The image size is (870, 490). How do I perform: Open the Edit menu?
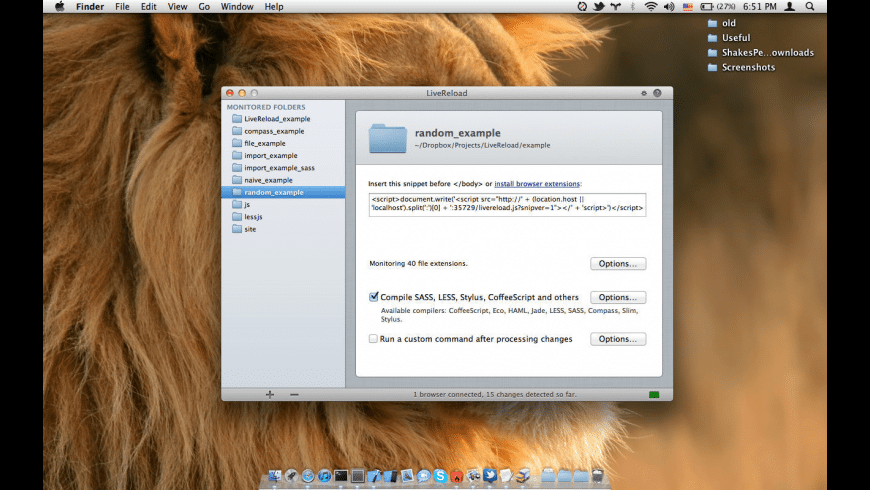click(x=148, y=7)
